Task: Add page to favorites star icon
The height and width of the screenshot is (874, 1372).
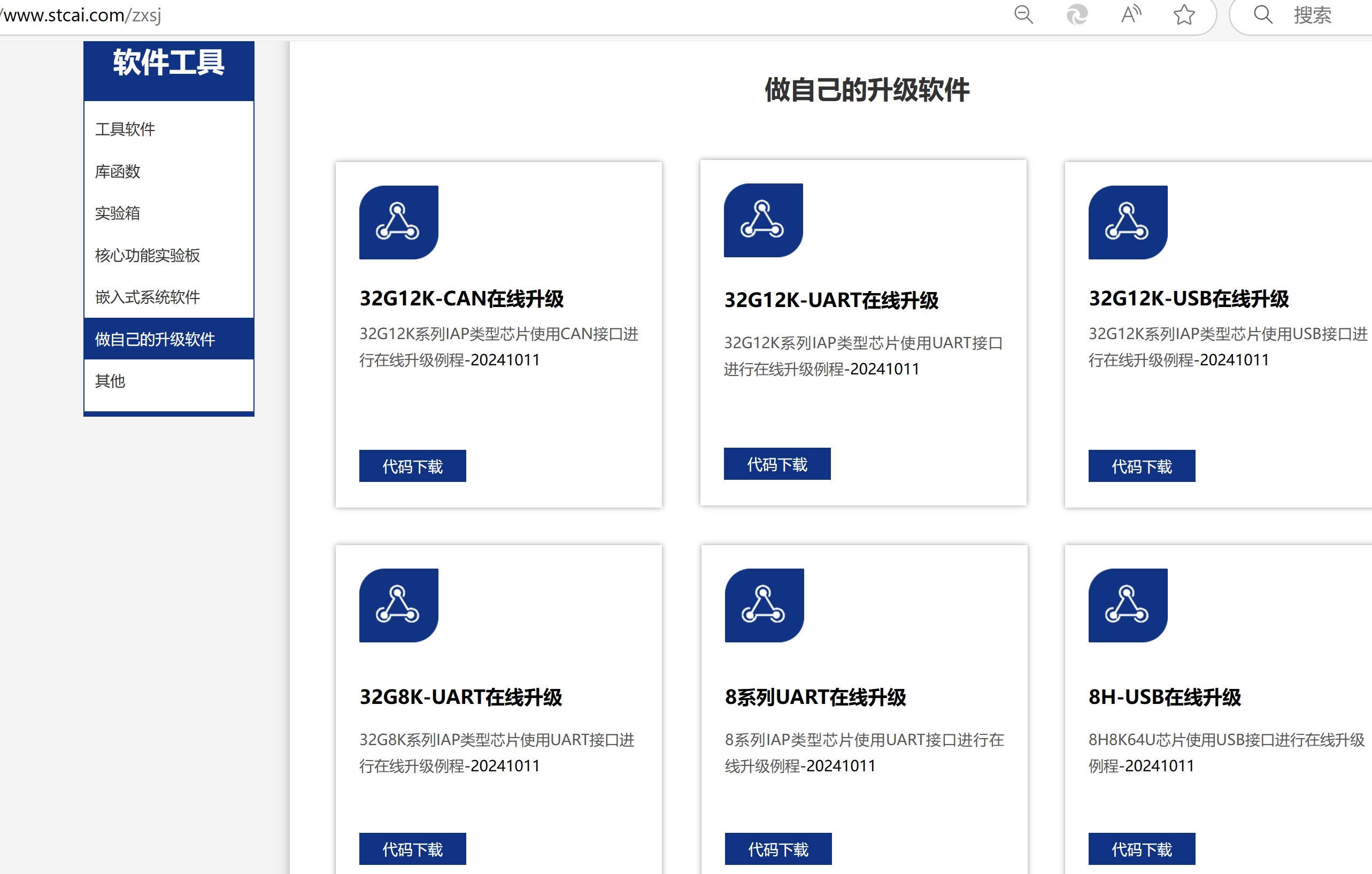Action: point(1183,14)
